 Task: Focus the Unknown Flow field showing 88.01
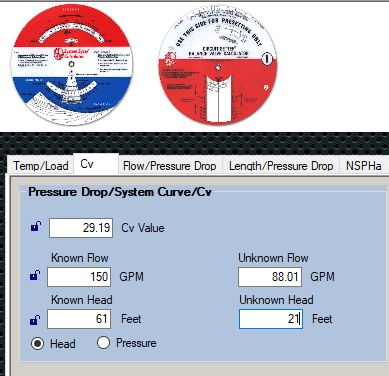click(x=270, y=277)
